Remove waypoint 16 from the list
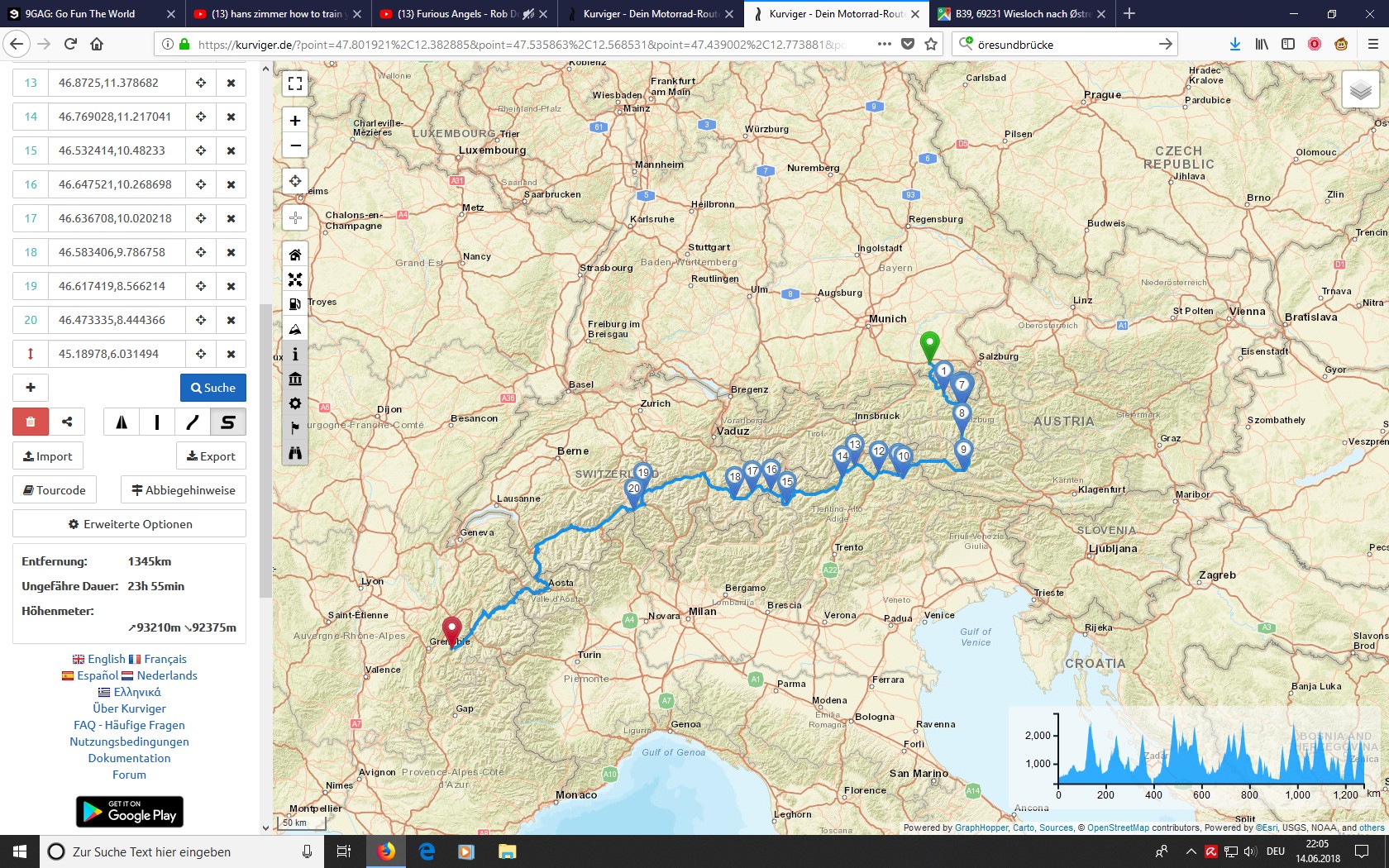The height and width of the screenshot is (868, 1389). 231,184
